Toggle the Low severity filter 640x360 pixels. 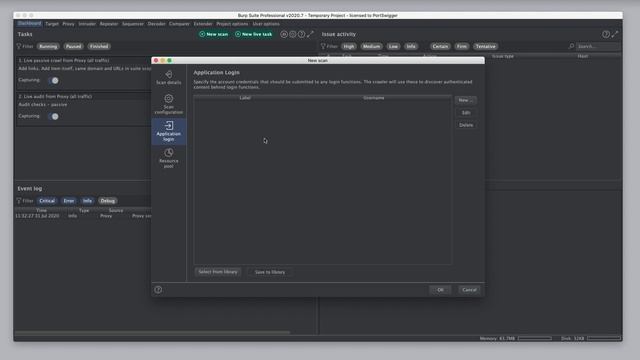(x=393, y=47)
